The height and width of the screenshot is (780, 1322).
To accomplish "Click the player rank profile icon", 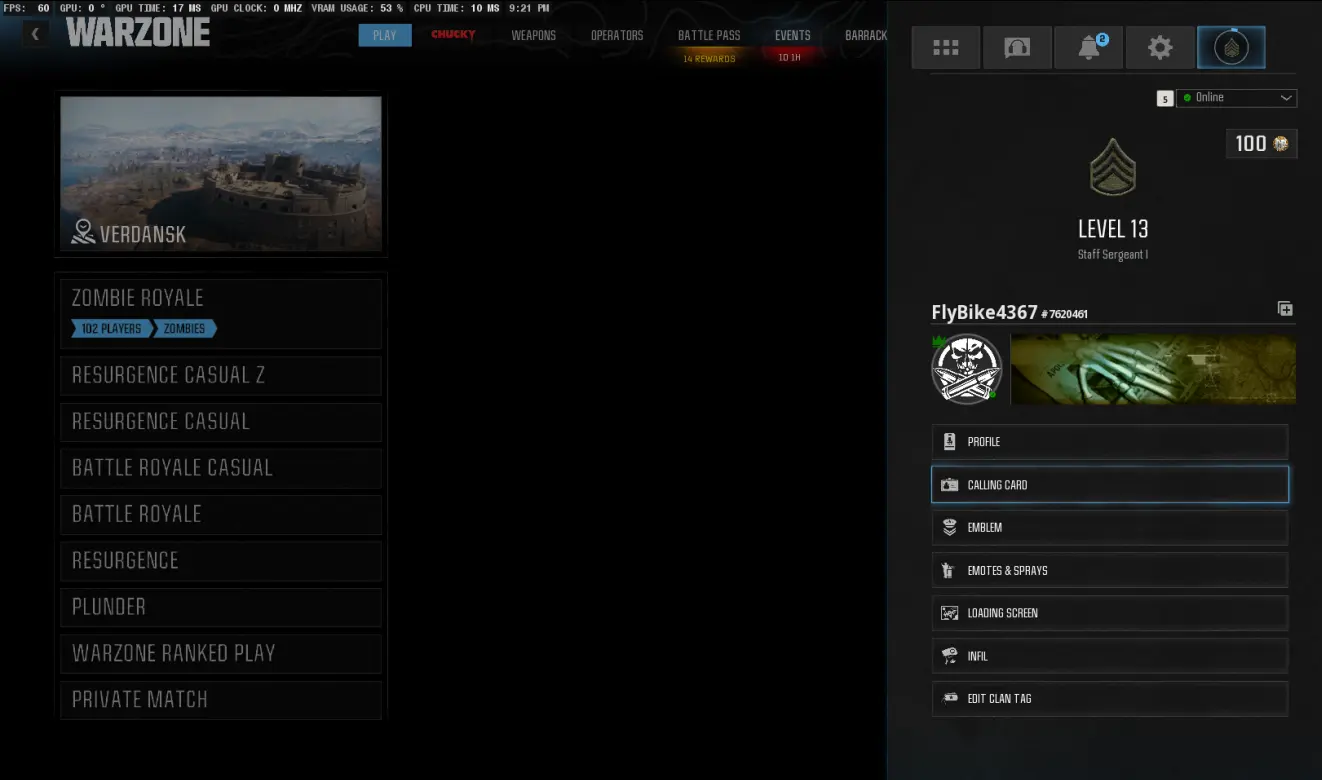I will (x=1231, y=48).
